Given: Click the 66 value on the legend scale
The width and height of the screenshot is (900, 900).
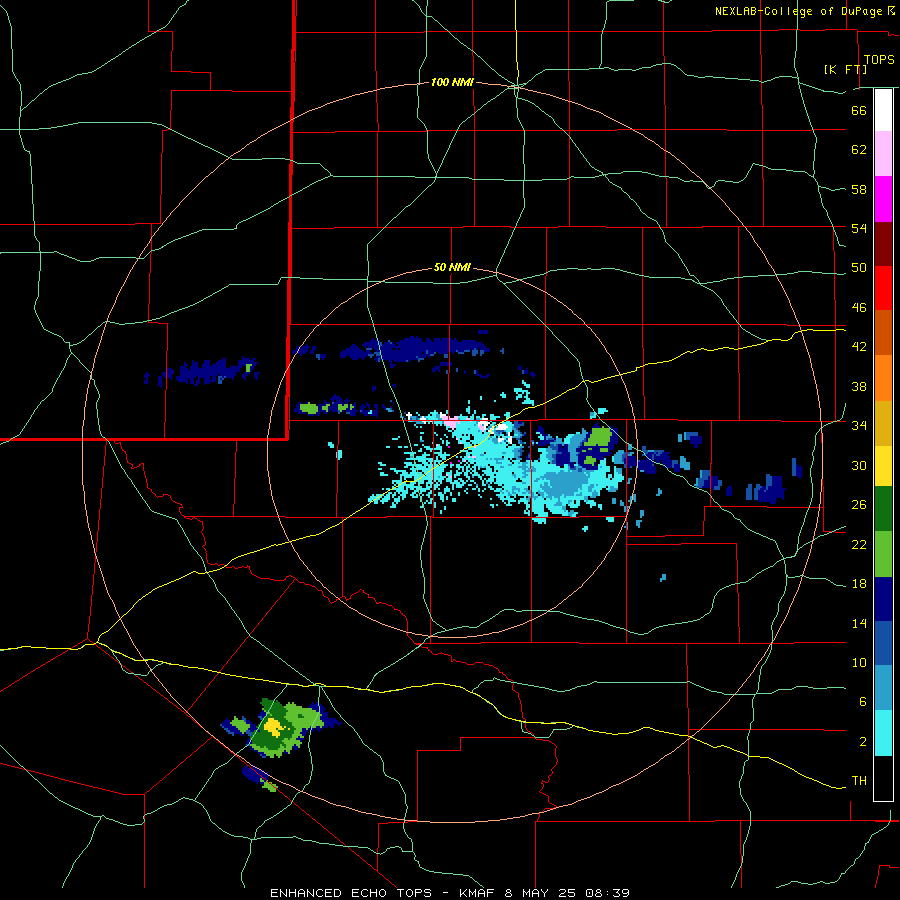Looking at the screenshot, I should pos(859,110).
